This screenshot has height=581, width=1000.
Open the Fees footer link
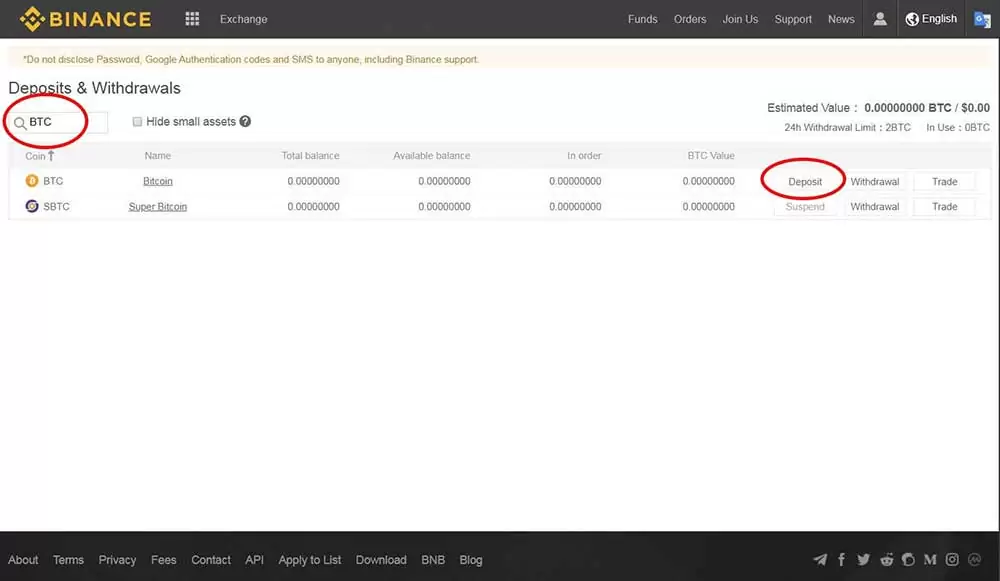[163, 560]
